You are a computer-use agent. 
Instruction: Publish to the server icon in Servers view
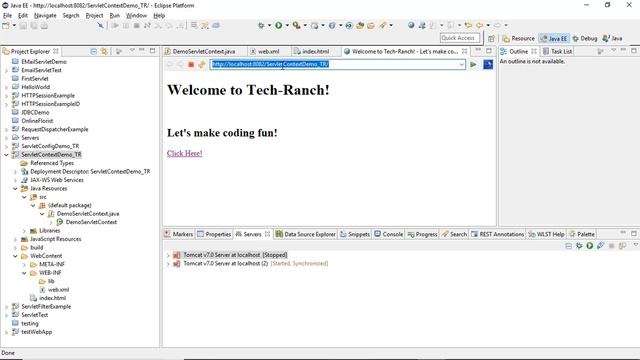coord(622,246)
